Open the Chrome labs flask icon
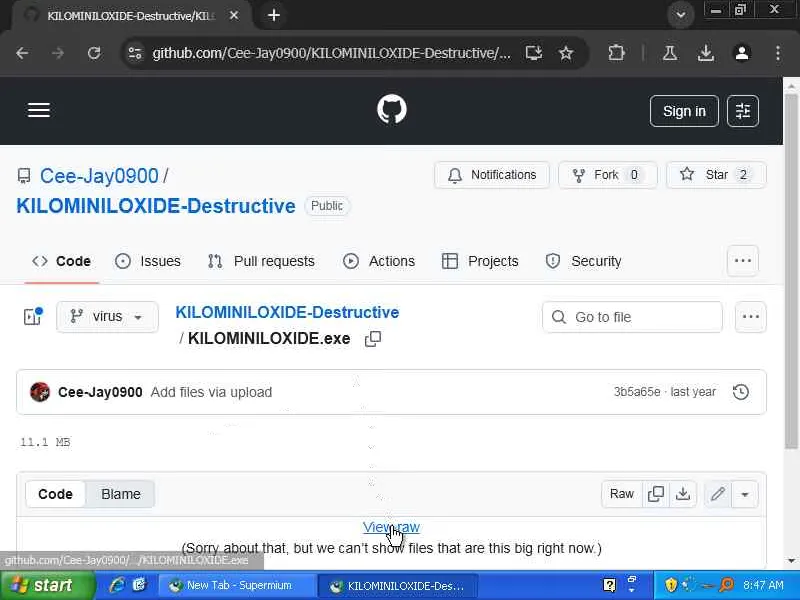The height and width of the screenshot is (600, 800). (x=670, y=53)
